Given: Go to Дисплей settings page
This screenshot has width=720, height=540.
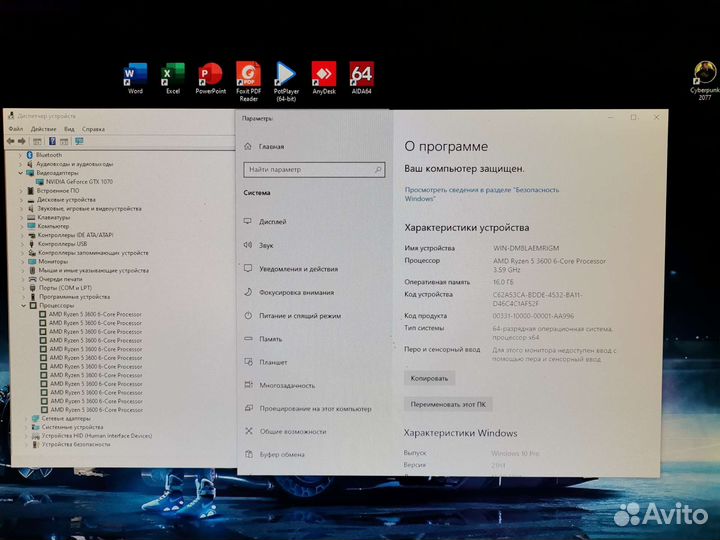Looking at the screenshot, I should click(x=272, y=222).
